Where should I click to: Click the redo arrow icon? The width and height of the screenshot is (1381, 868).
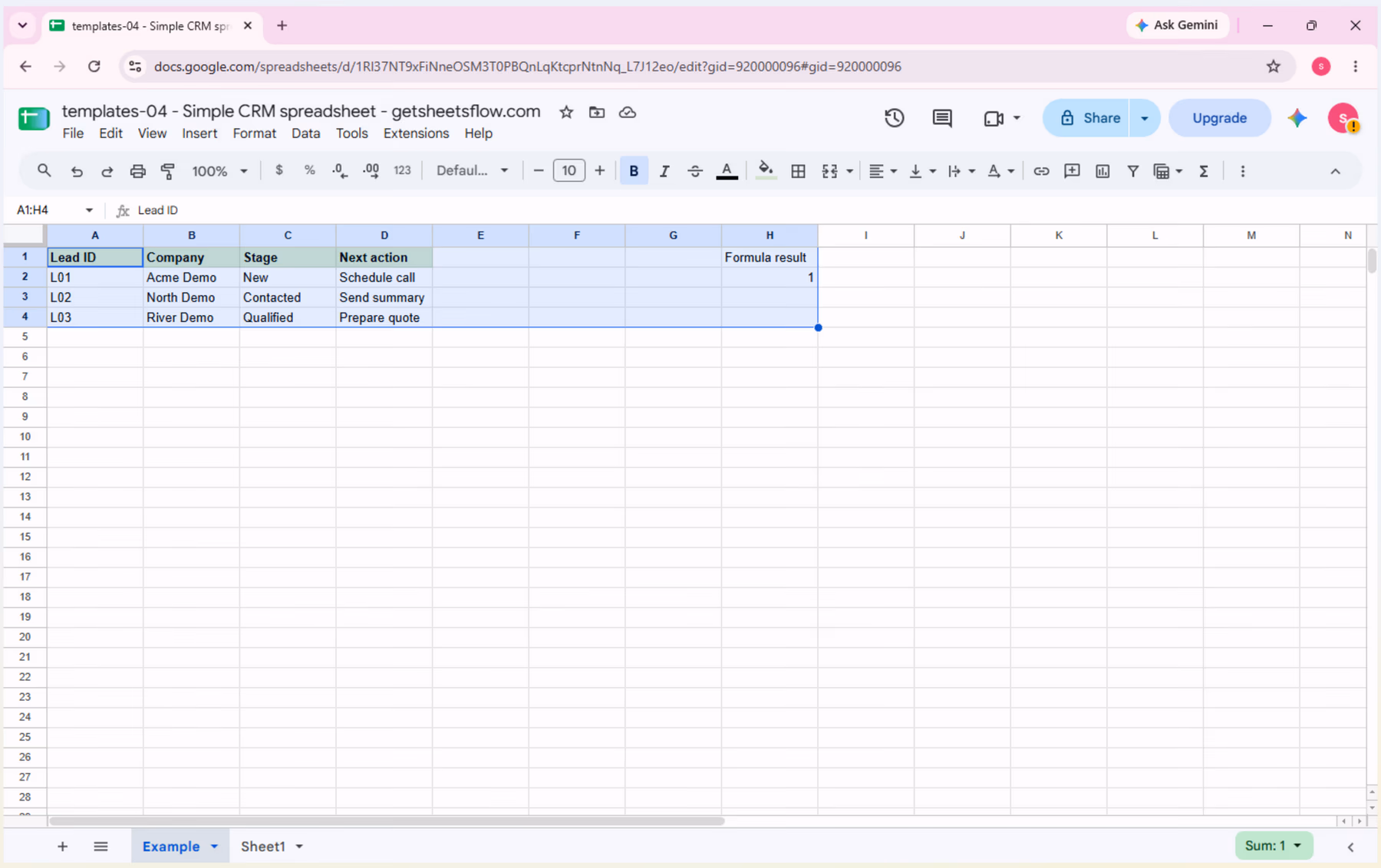pos(107,171)
